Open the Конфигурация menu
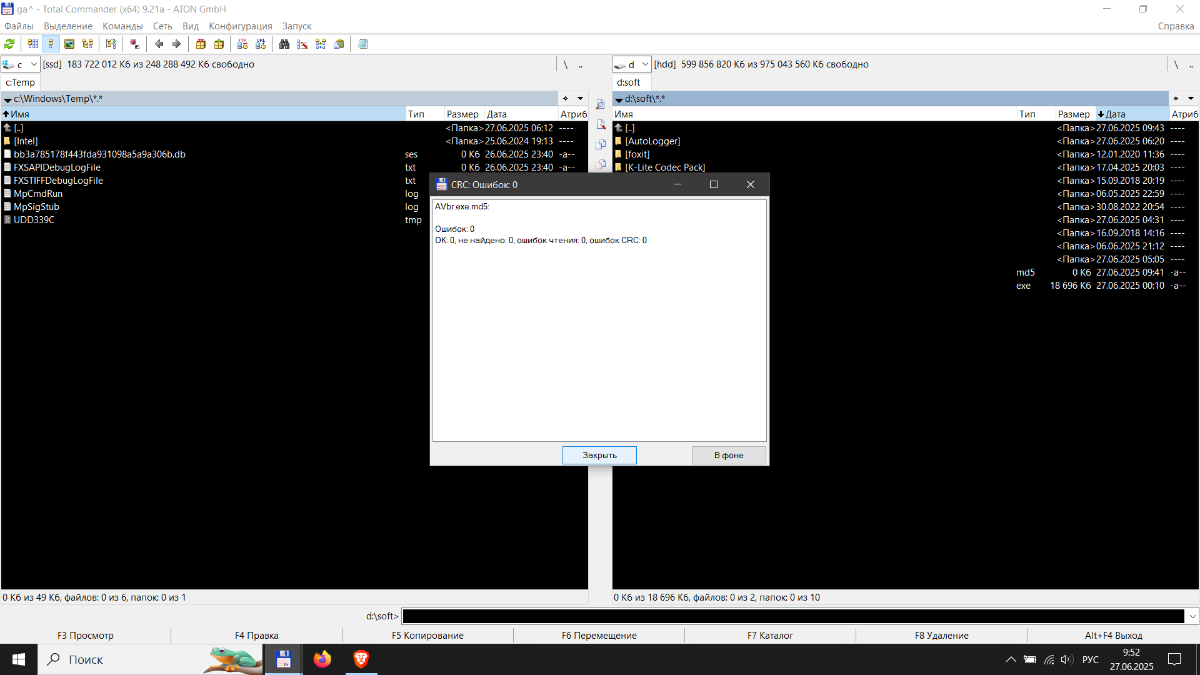1200x675 pixels. coord(240,26)
